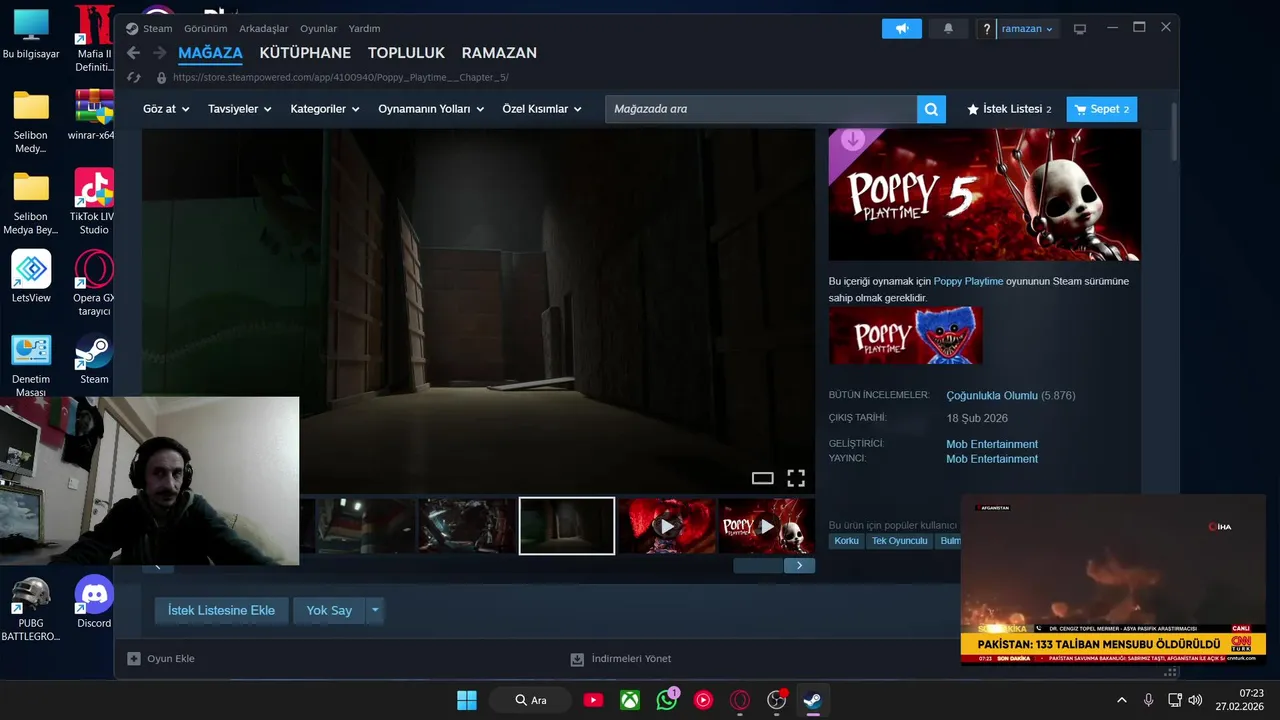Expand the Kategoriler menu
This screenshot has width=1280, height=720.
[325, 109]
